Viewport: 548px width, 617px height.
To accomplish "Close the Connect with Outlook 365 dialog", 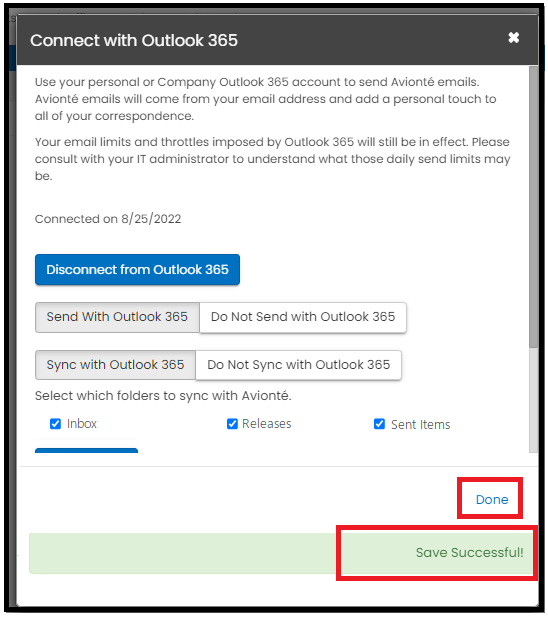I will pyautogui.click(x=513, y=38).
